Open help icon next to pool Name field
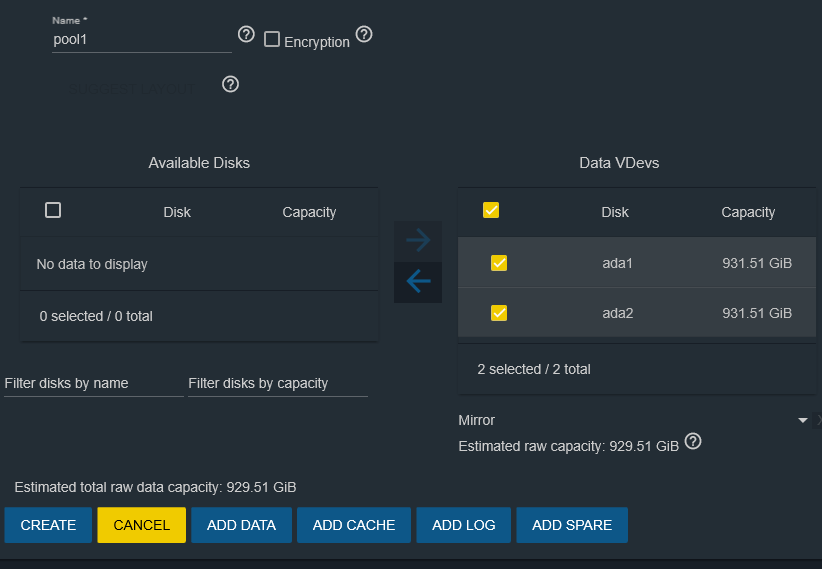Image resolution: width=822 pixels, height=569 pixels. point(246,35)
